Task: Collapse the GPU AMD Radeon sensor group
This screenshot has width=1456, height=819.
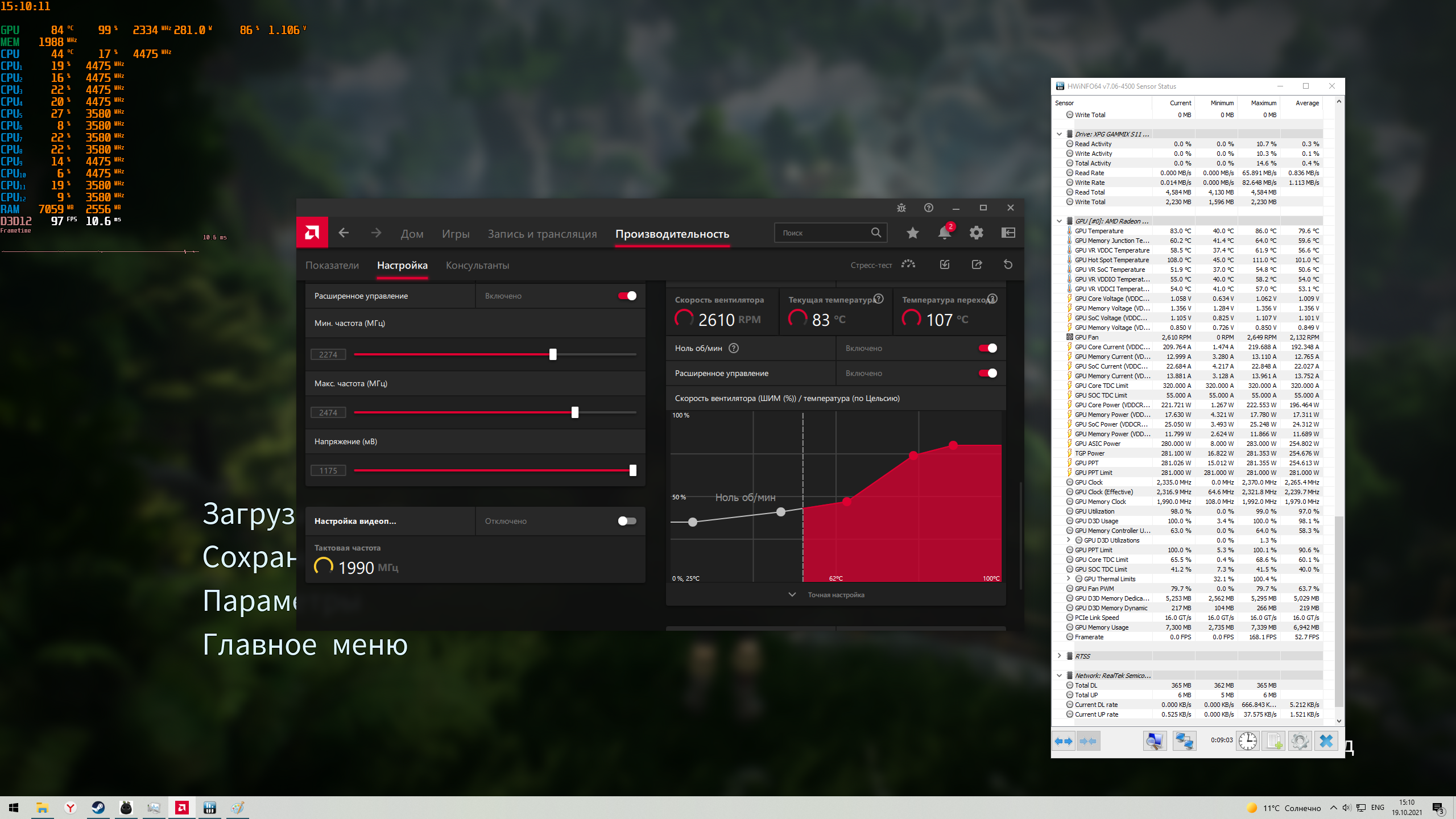Action: click(x=1060, y=221)
